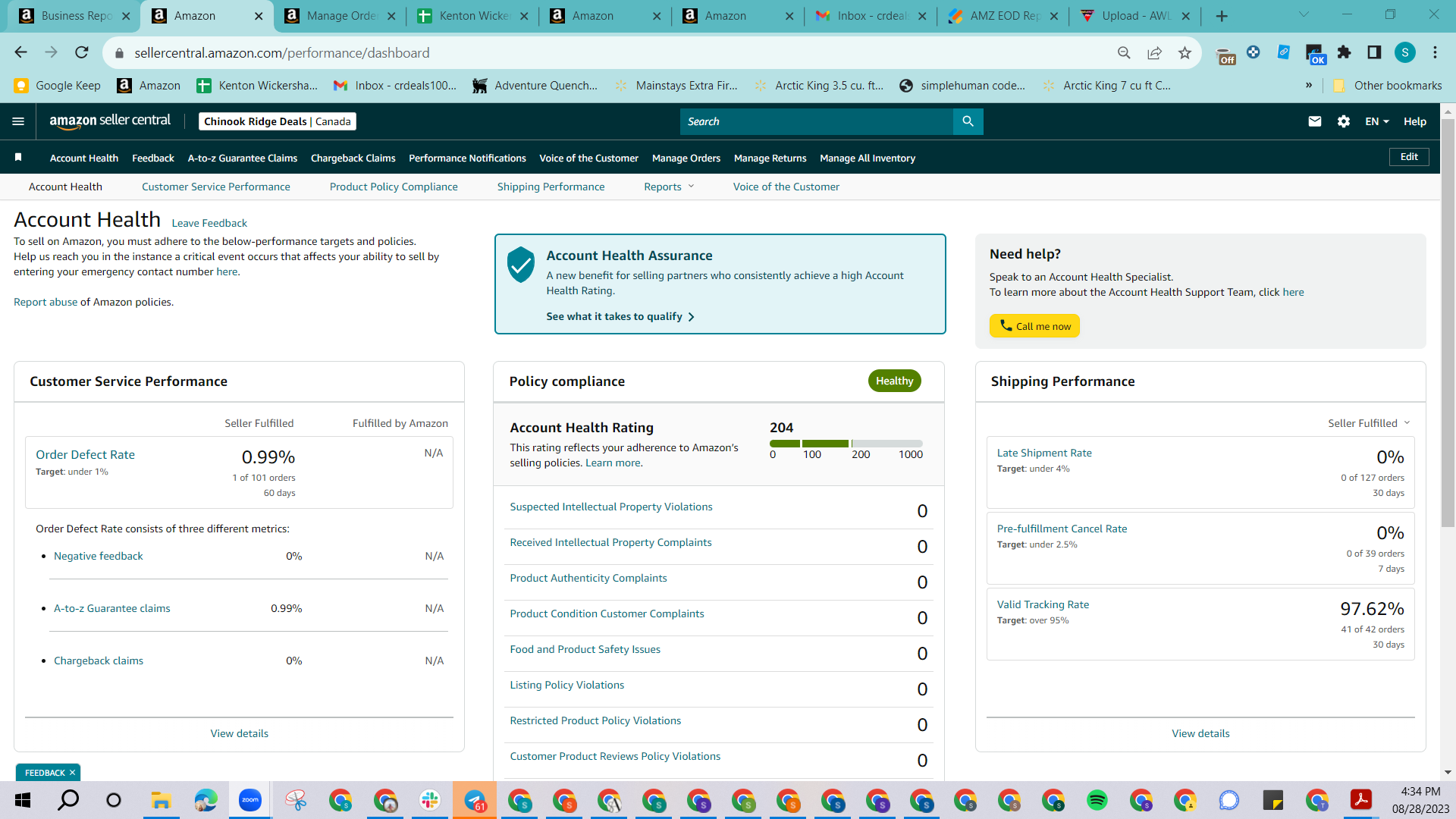Image resolution: width=1456 pixels, height=819 pixels.
Task: Expand the Reports dropdown in the sub-navigation
Action: click(x=669, y=187)
